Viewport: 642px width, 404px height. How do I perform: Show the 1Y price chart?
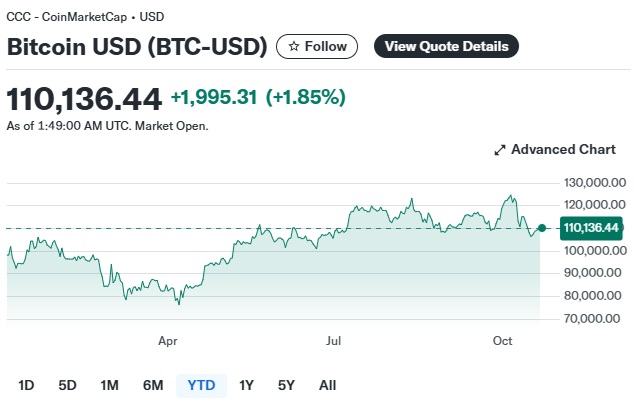[x=246, y=385]
